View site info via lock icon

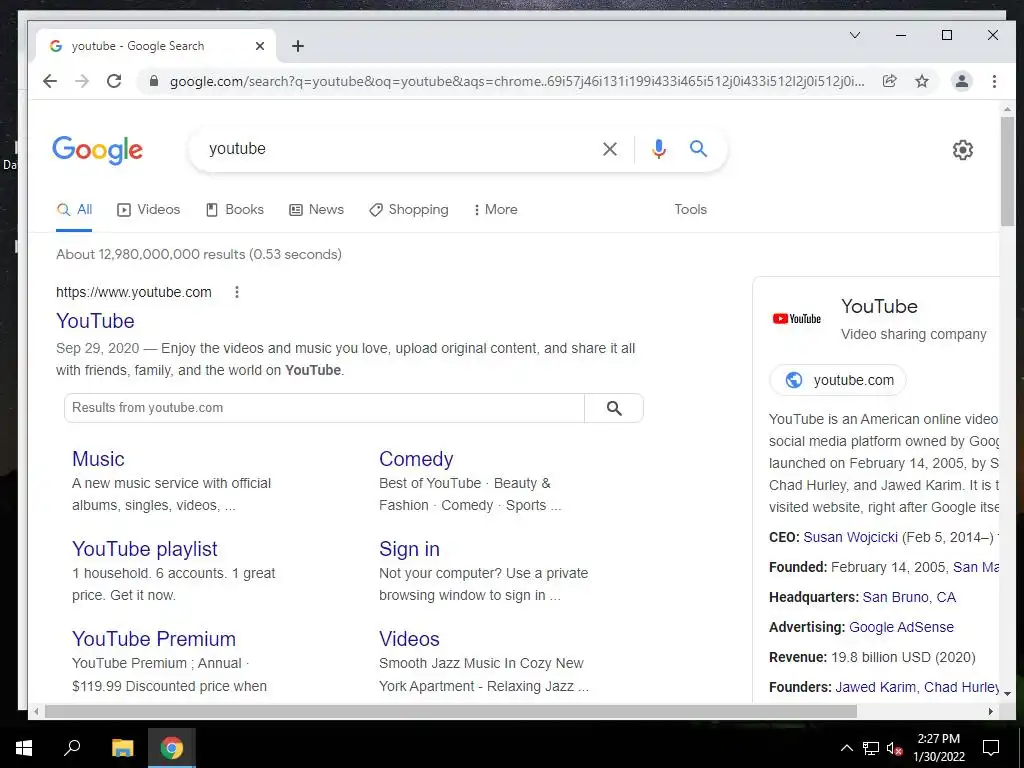click(x=153, y=81)
